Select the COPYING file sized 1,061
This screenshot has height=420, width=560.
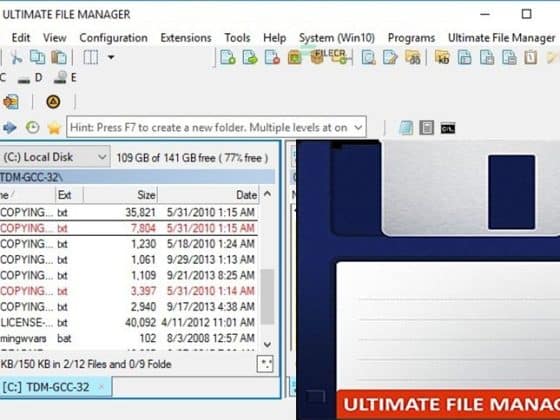129,259
